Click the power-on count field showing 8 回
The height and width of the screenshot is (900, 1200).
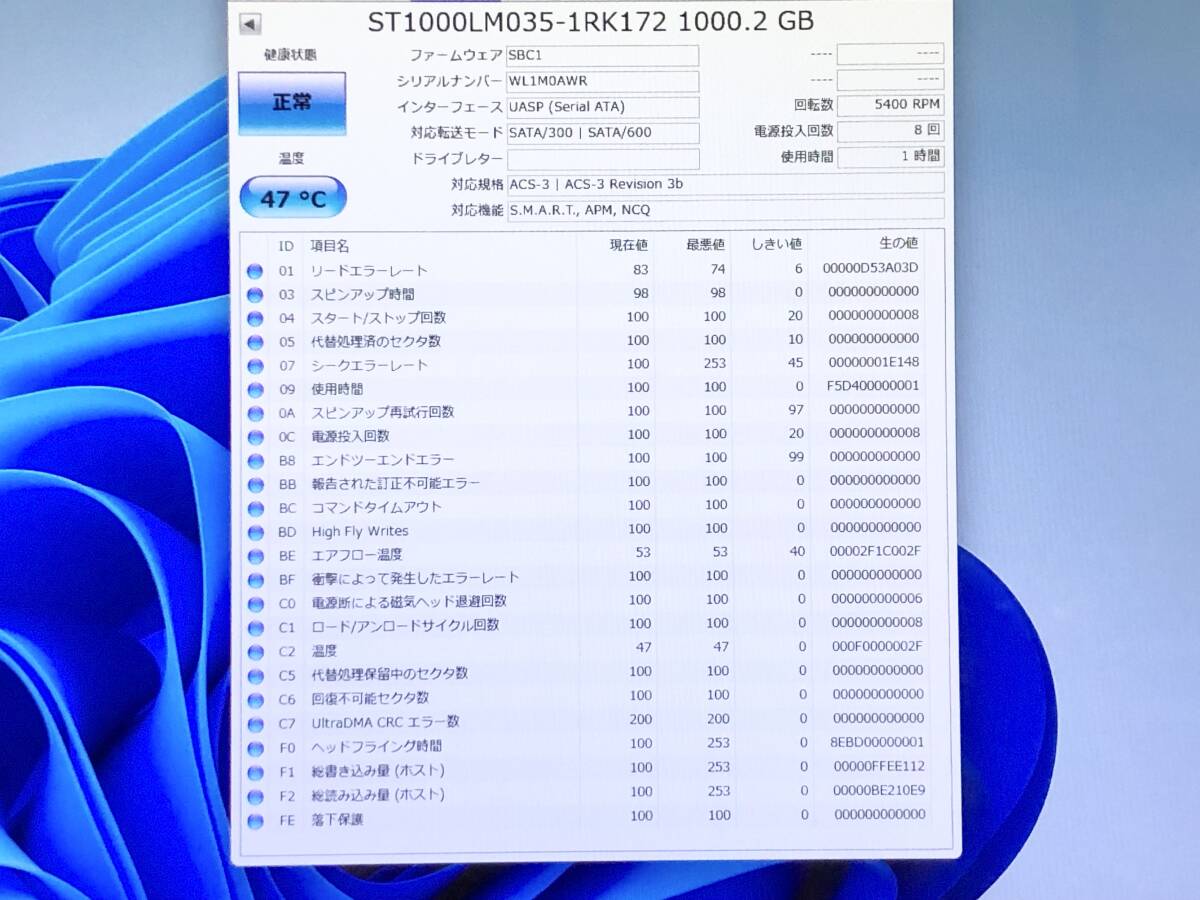click(x=890, y=131)
